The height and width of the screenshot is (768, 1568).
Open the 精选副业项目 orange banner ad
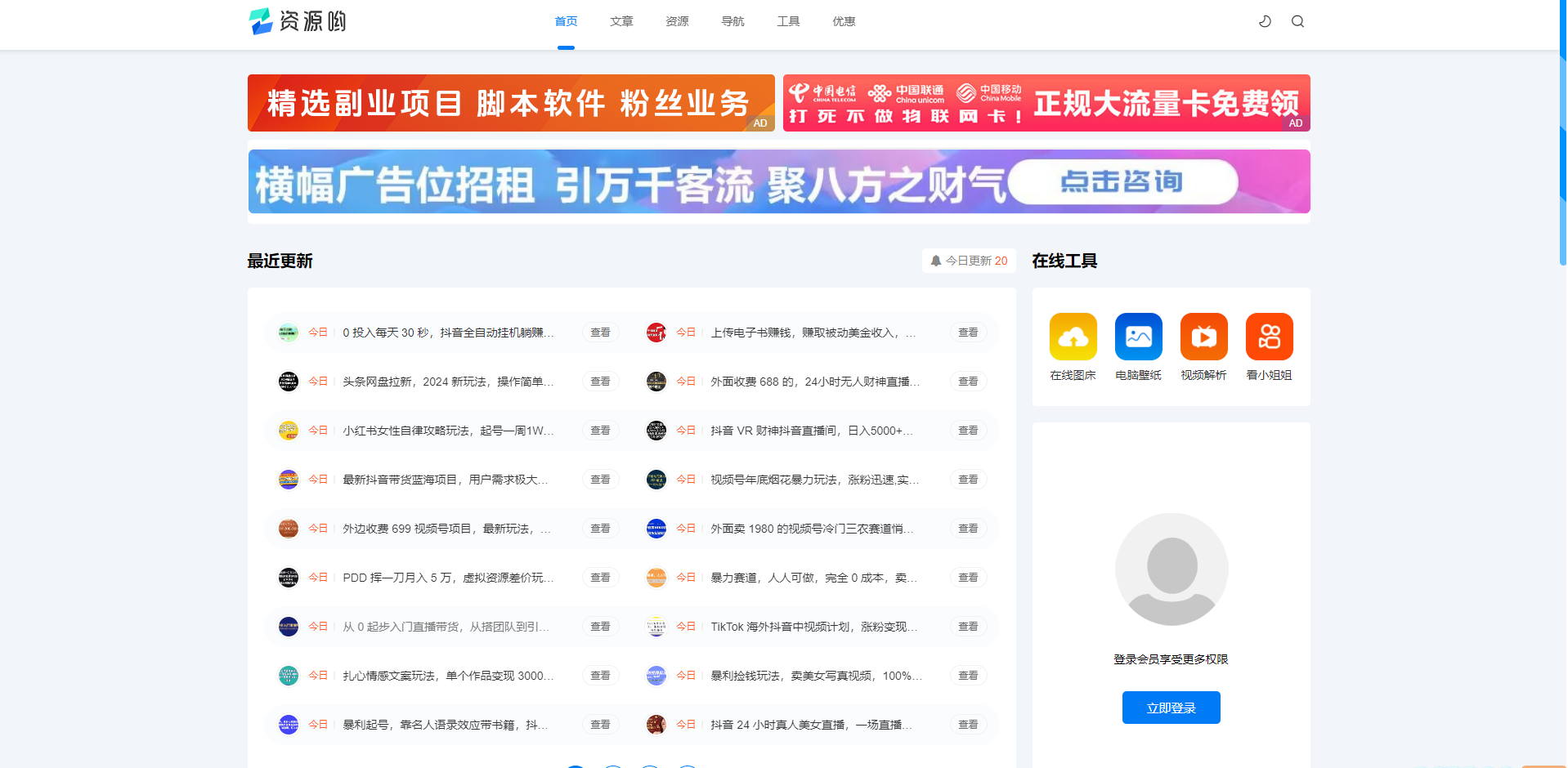(511, 103)
